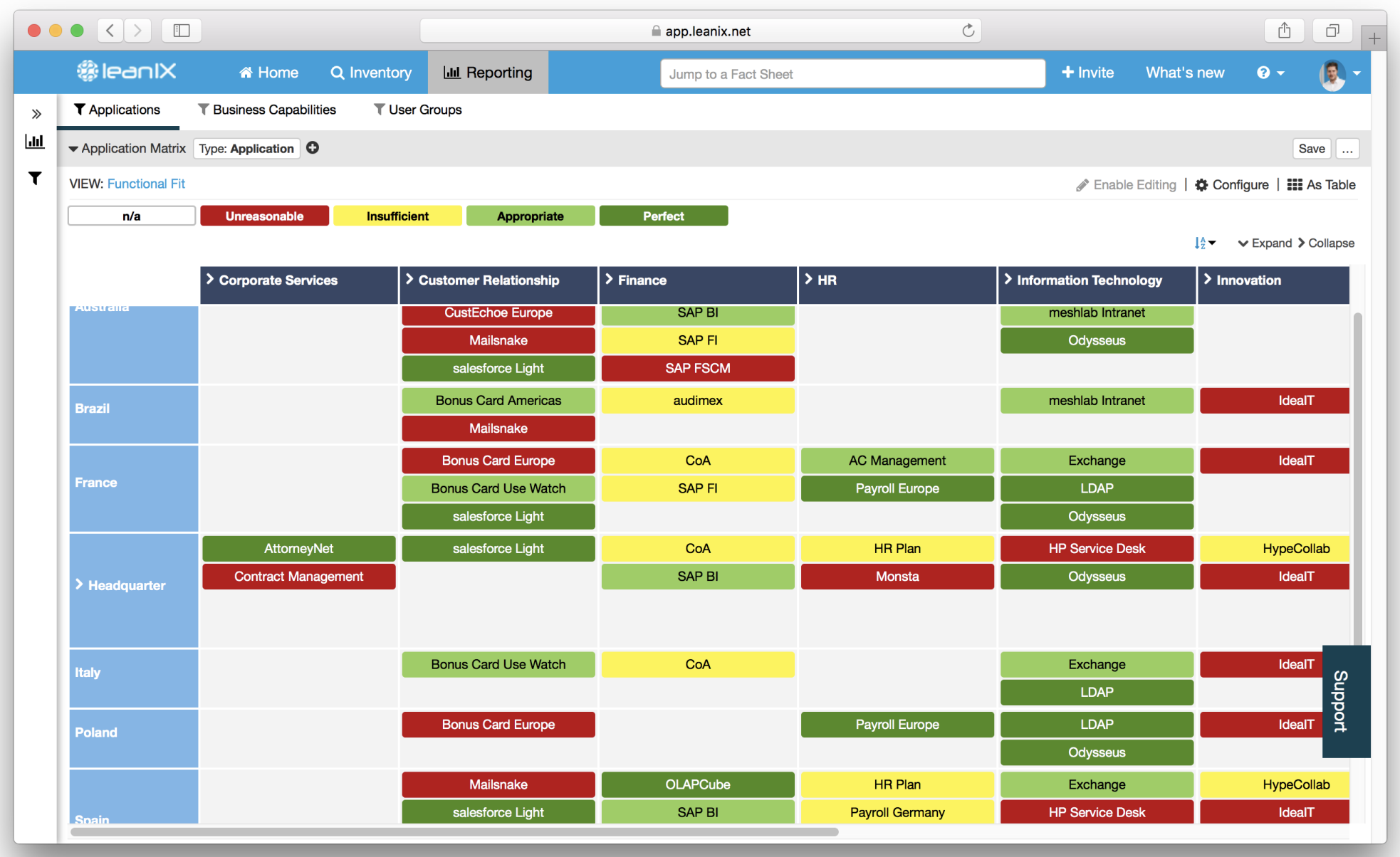1400x857 pixels.
Task: Select the Appropriate green color swatch
Action: pyautogui.click(x=530, y=216)
